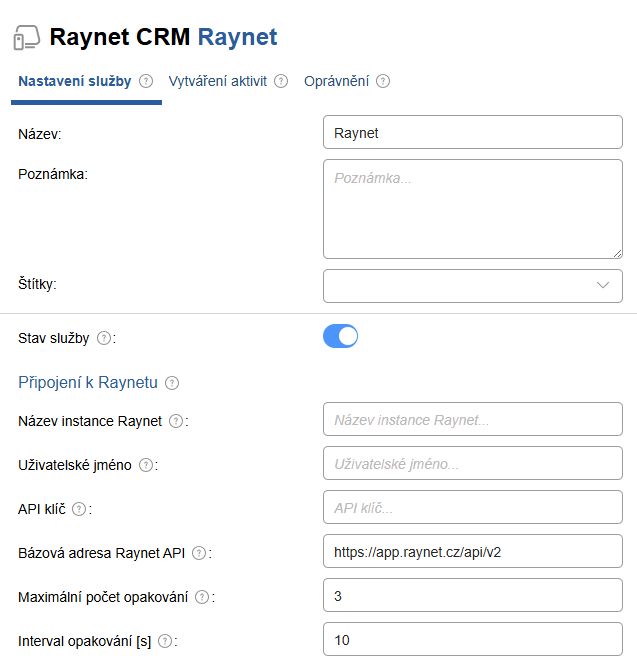Switch to Nastavení služby tab
The height and width of the screenshot is (669, 637).
click(75, 81)
